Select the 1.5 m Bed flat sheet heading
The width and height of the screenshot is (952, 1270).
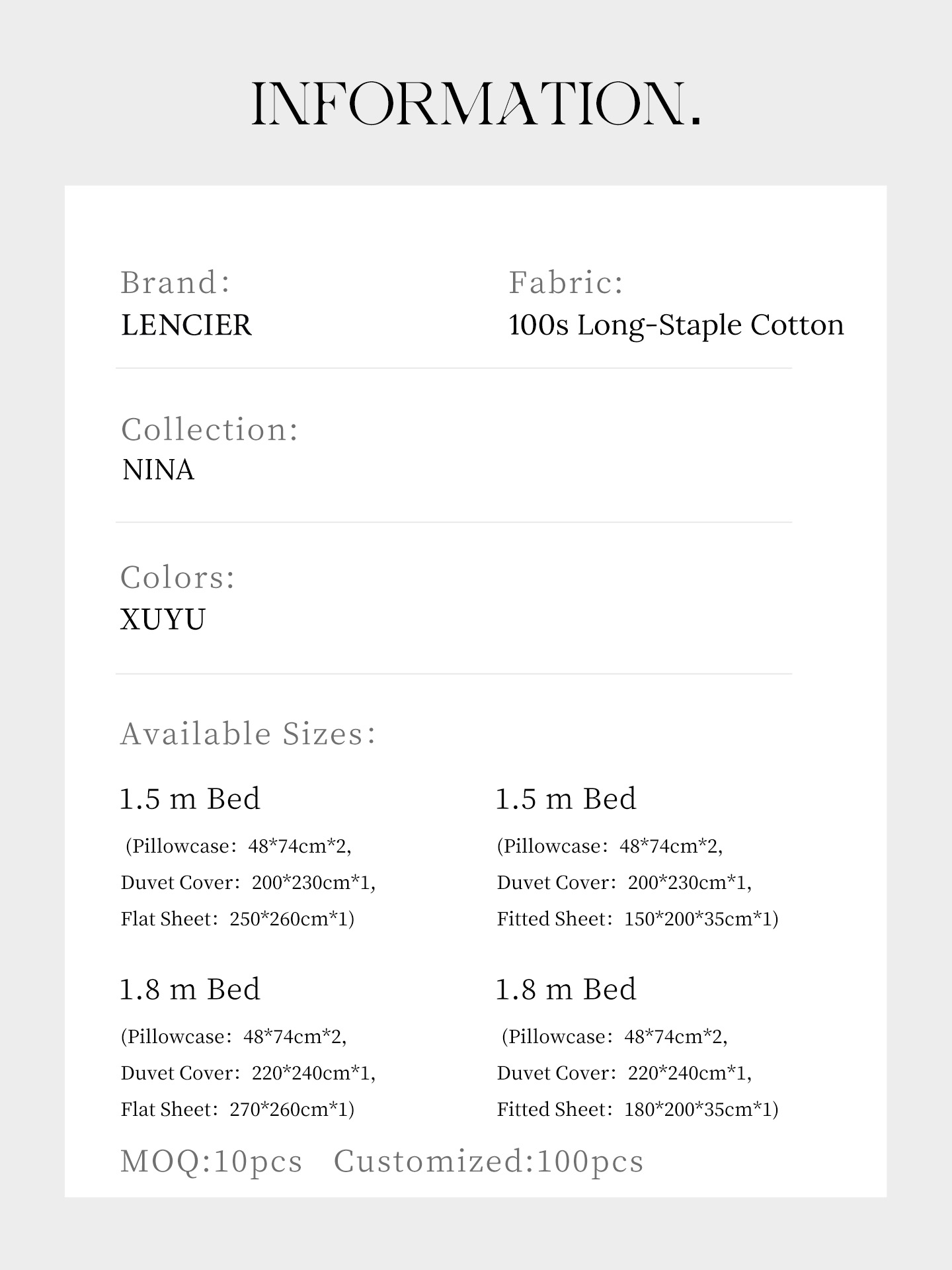tap(190, 799)
